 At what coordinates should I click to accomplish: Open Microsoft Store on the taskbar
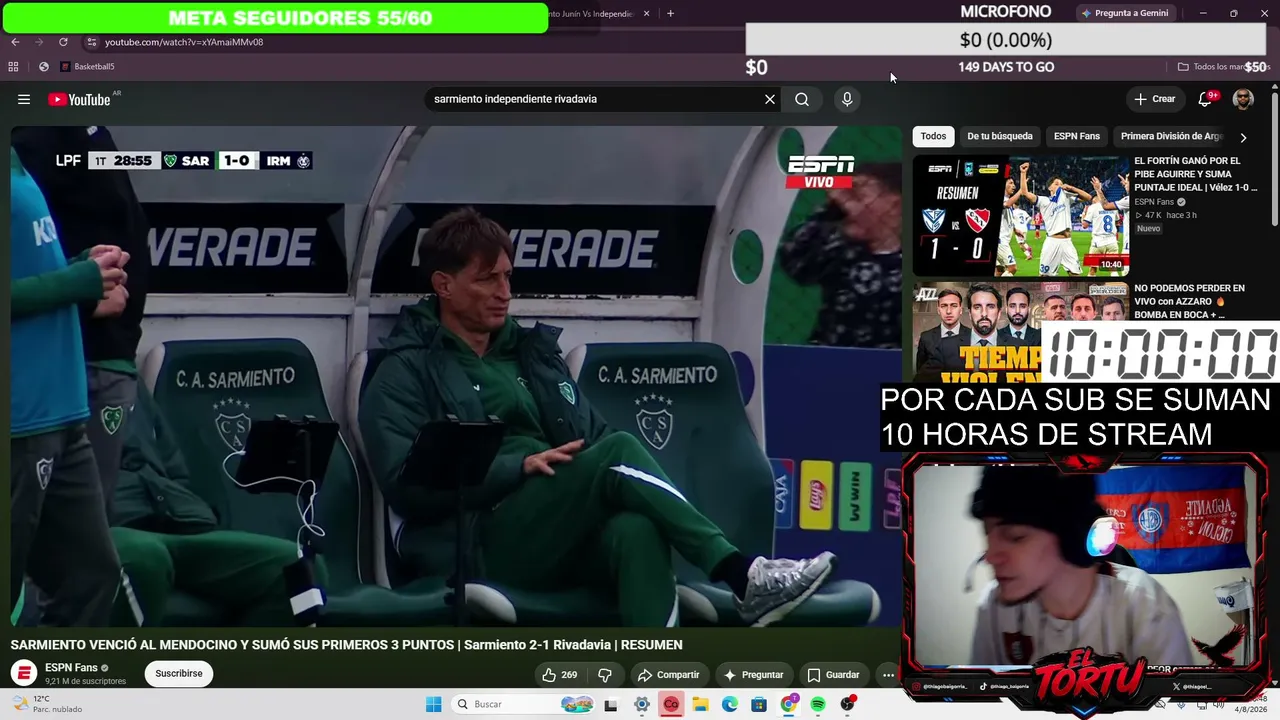coord(759,704)
